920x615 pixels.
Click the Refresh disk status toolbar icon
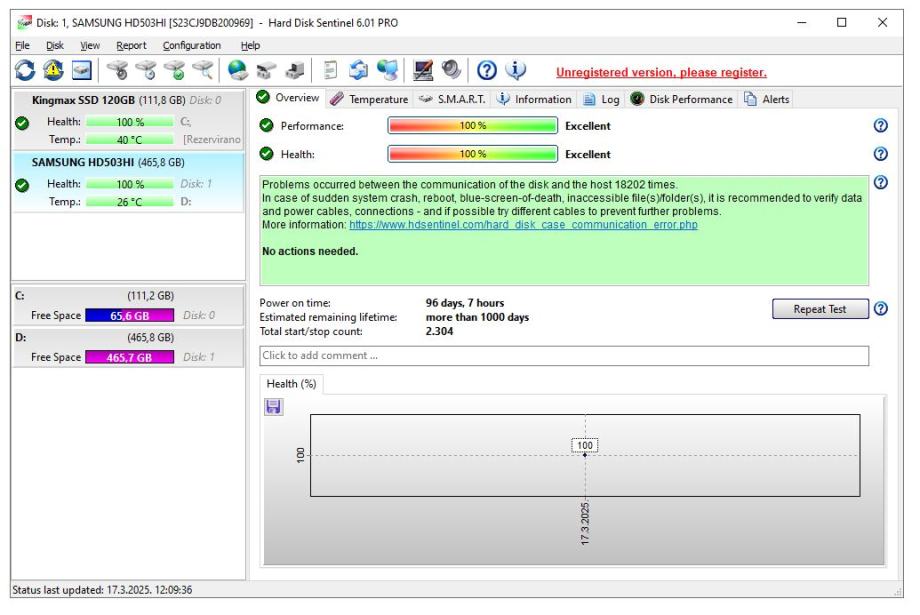click(25, 72)
